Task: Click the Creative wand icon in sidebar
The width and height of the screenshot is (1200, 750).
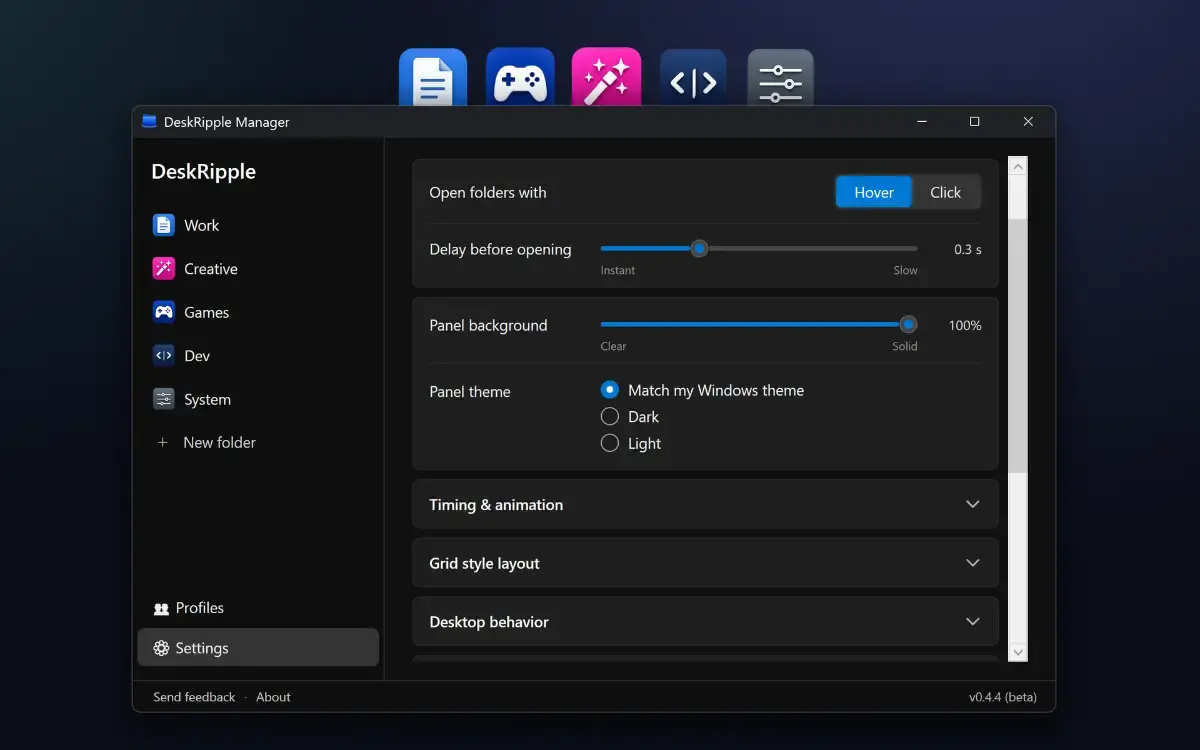Action: (163, 269)
